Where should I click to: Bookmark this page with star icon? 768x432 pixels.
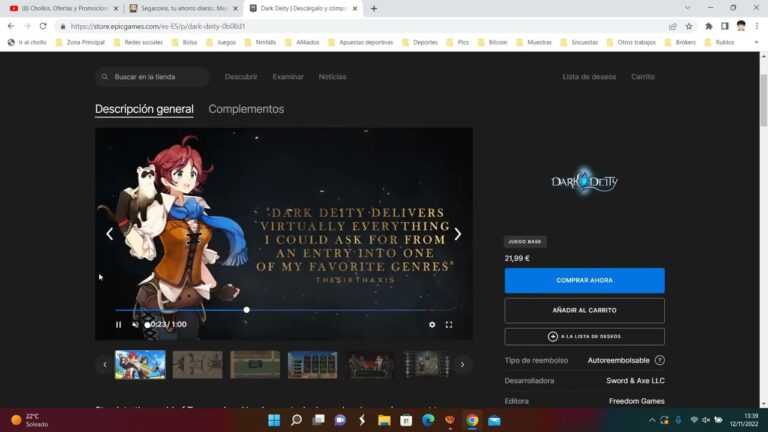click(x=689, y=26)
